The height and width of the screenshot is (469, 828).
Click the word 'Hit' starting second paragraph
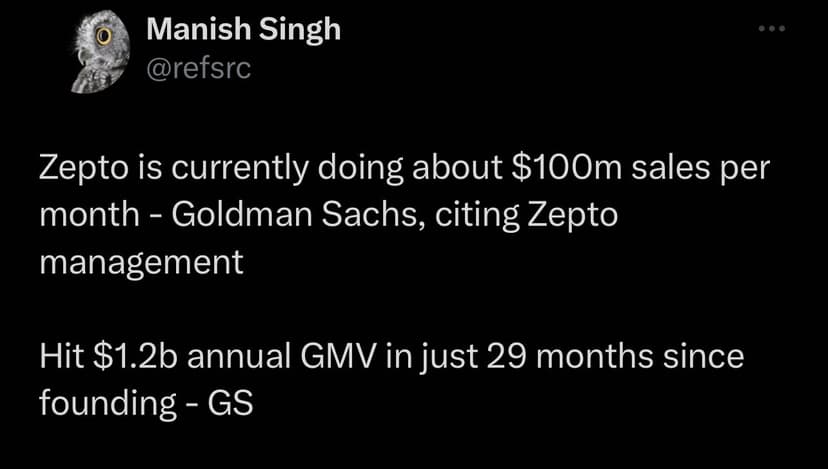click(60, 357)
